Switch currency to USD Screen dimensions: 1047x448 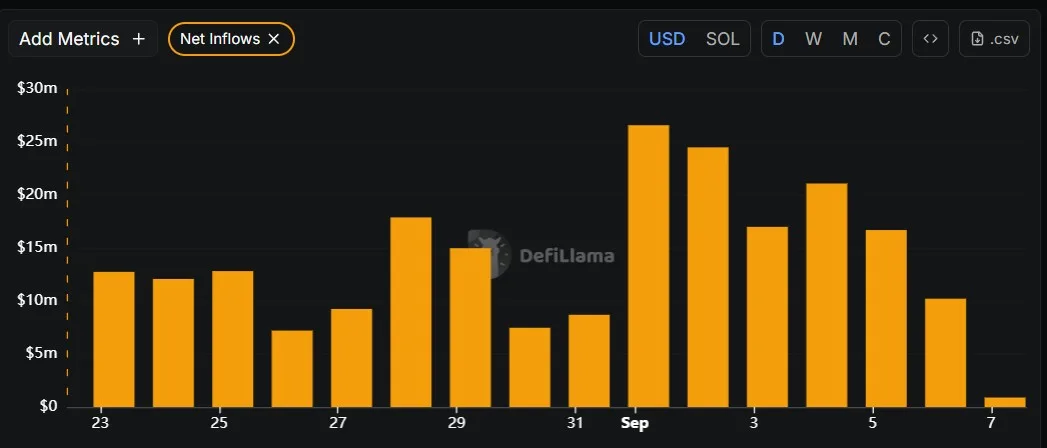point(667,39)
